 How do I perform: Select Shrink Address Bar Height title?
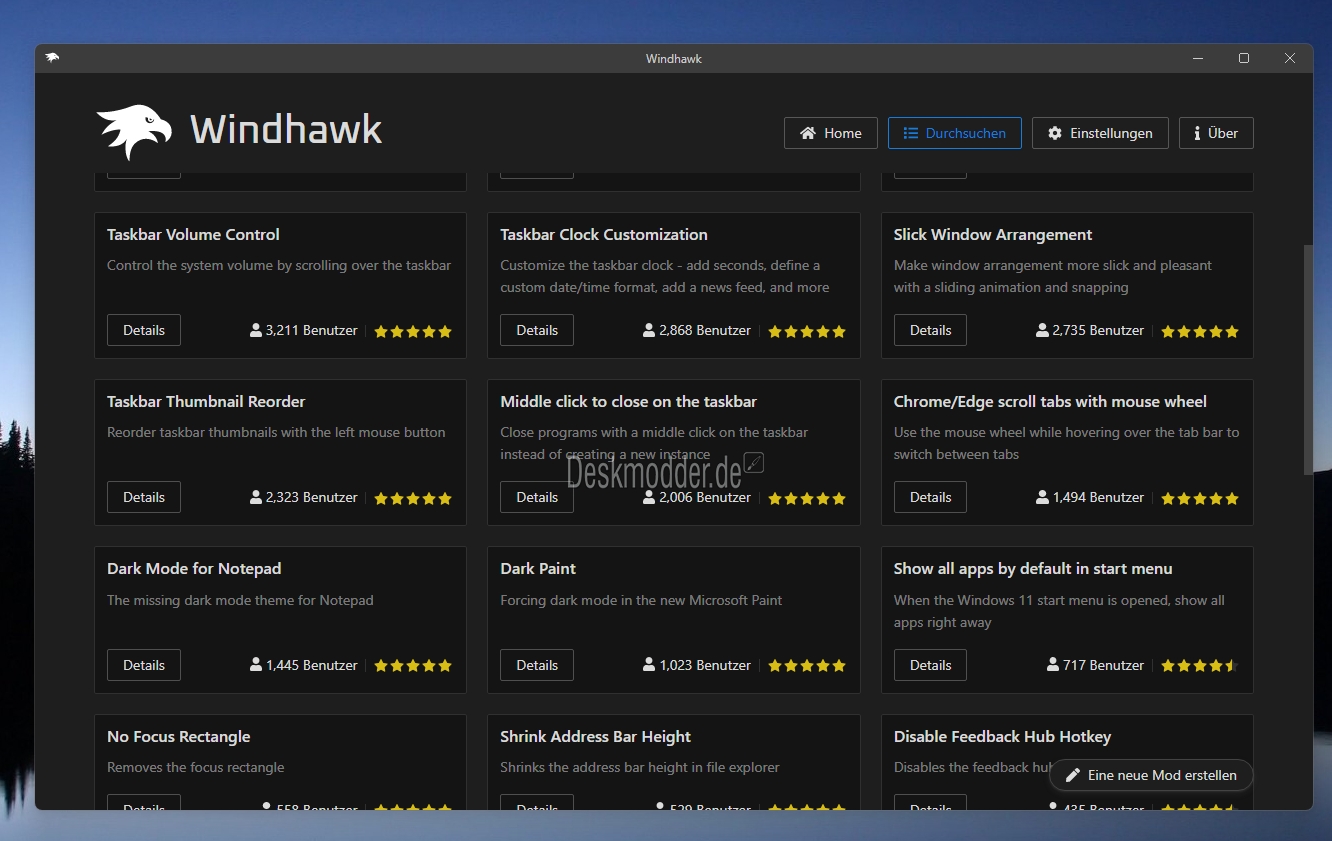tap(596, 737)
